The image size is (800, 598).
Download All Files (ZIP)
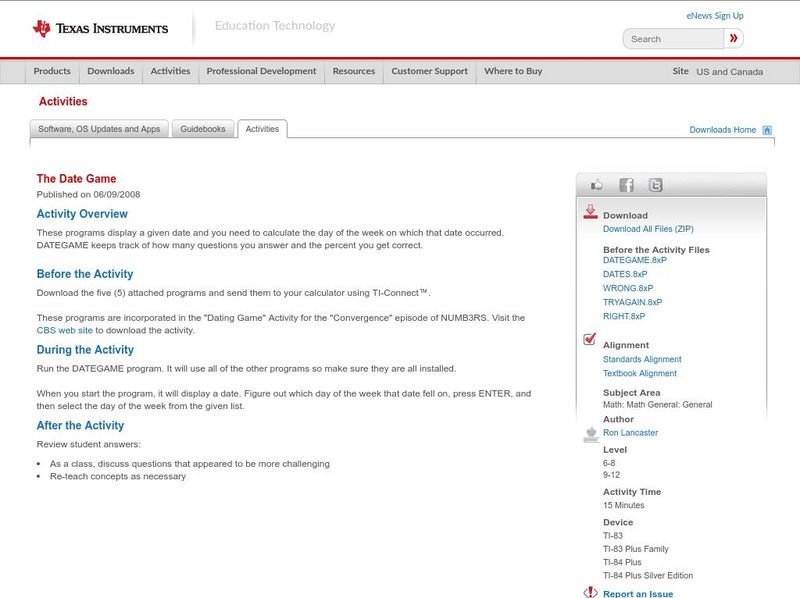650,226
